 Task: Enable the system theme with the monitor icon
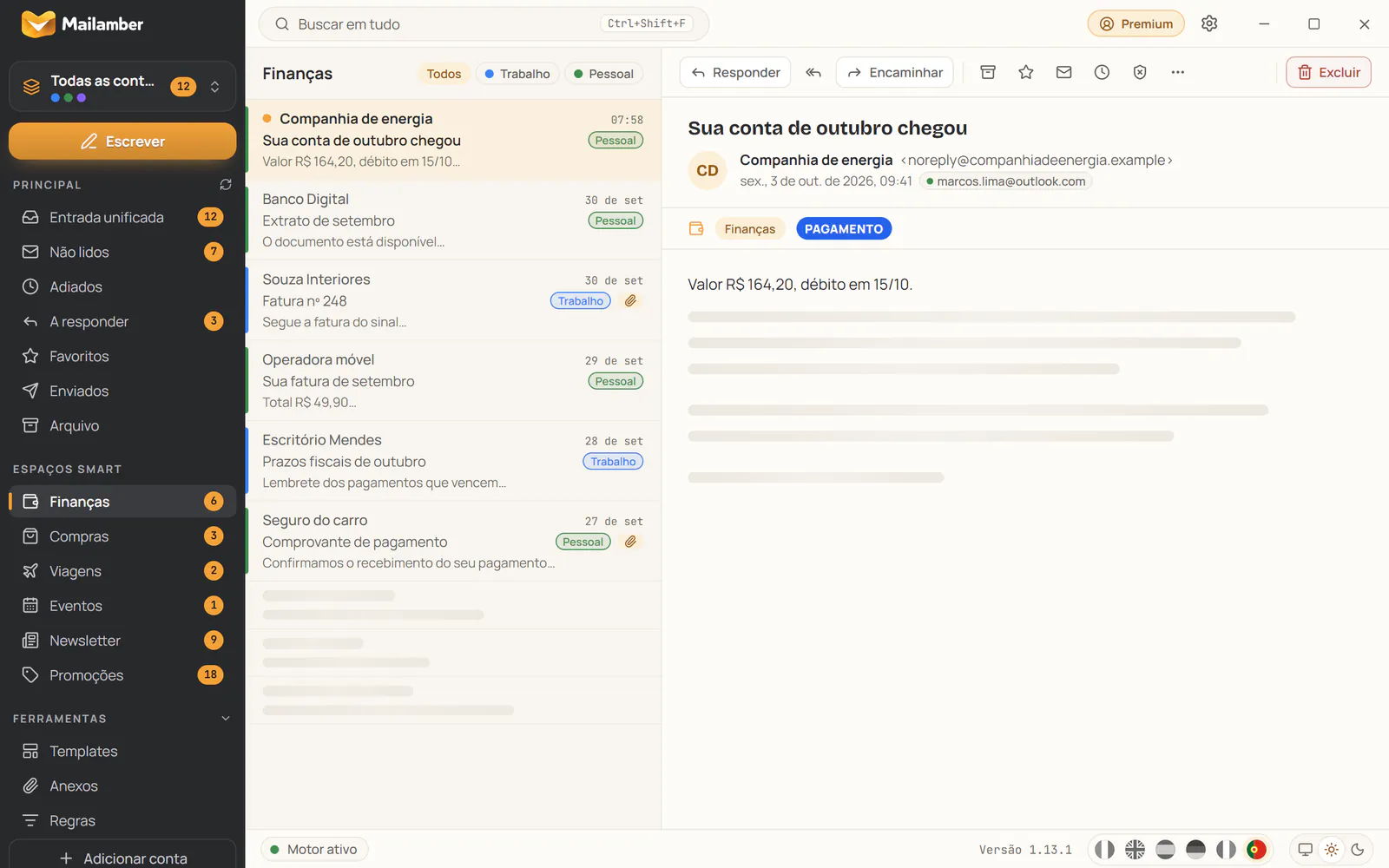1305,850
